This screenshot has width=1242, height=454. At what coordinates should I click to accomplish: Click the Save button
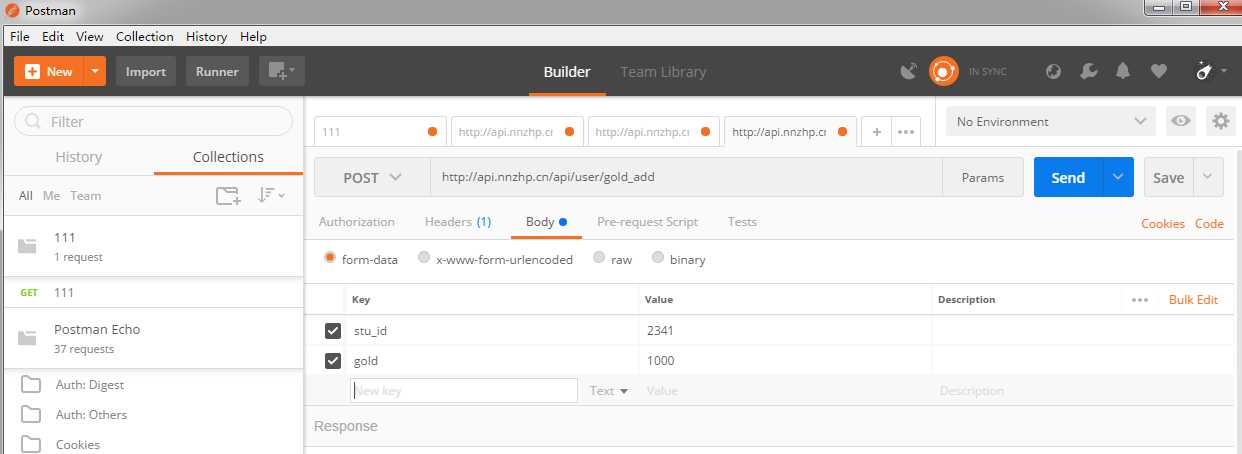pos(1168,177)
